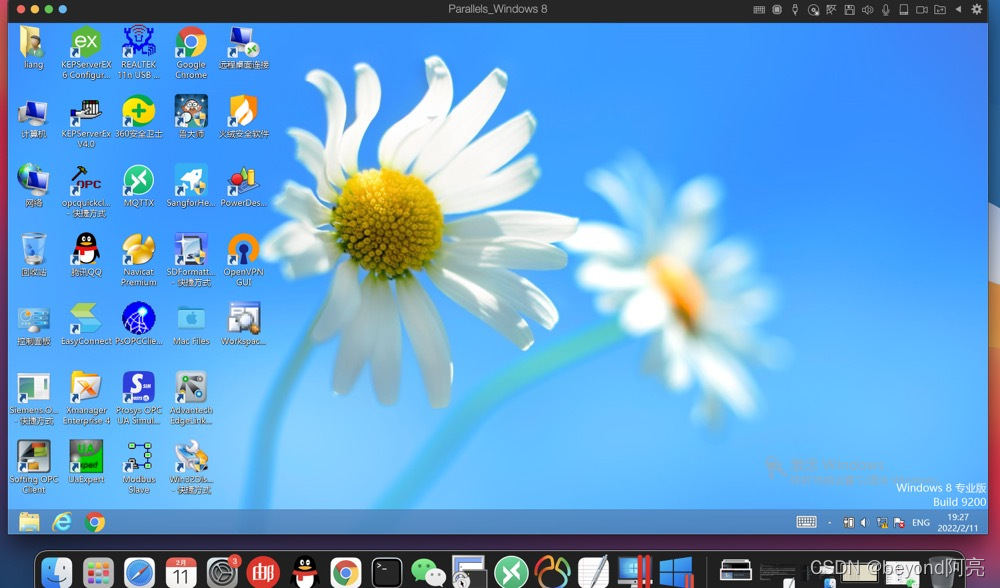Open the KEPServerEx V4.0 shortcut
This screenshot has height=588, width=1000.
point(86,122)
